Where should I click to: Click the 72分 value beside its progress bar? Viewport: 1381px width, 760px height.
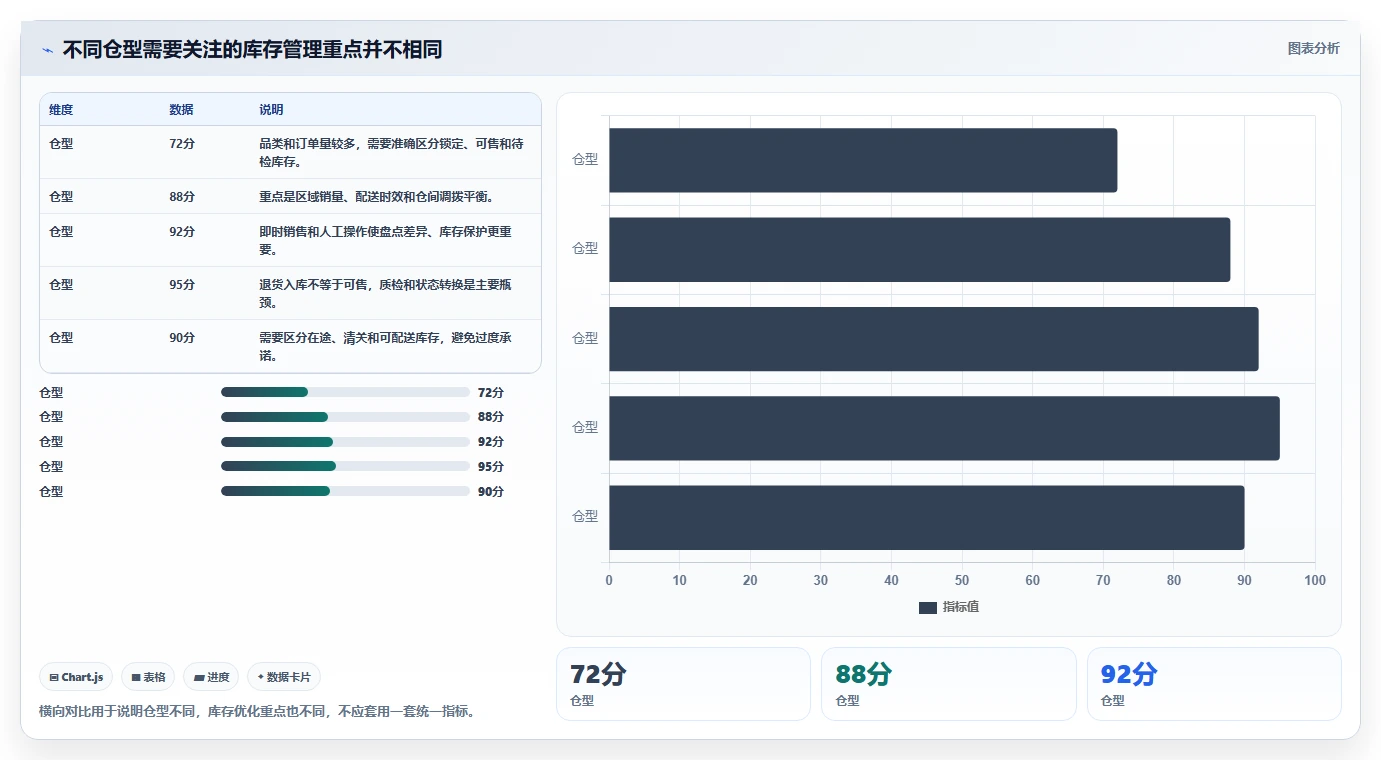(491, 393)
